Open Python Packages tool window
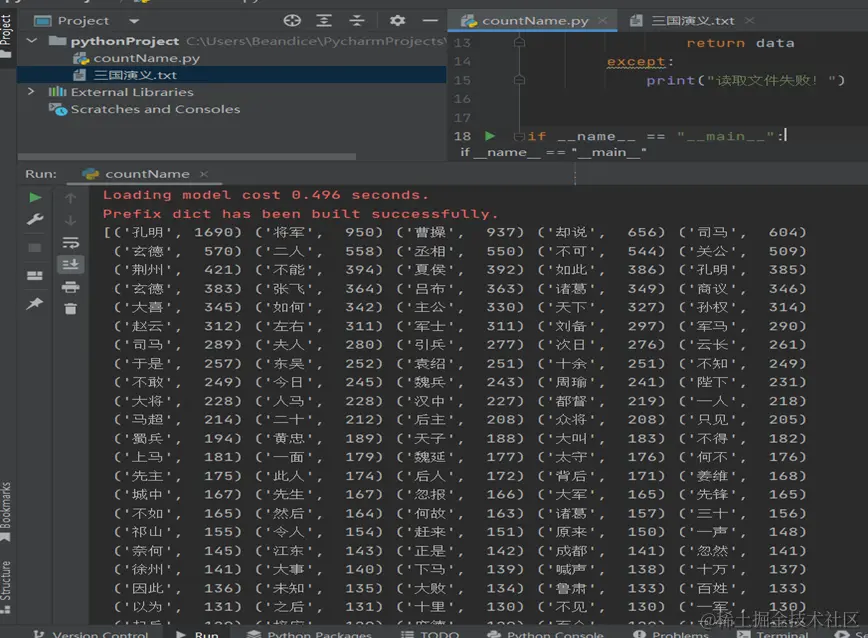Screen dimensions: 868x638 click(x=309, y=634)
